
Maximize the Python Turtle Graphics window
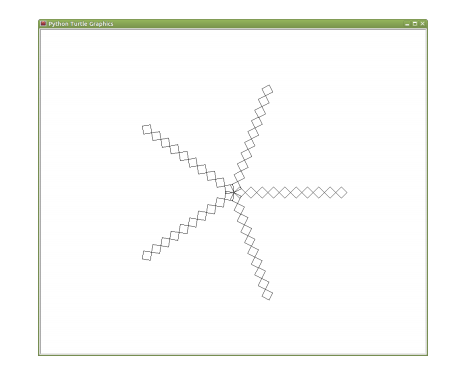pyautogui.click(x=415, y=24)
